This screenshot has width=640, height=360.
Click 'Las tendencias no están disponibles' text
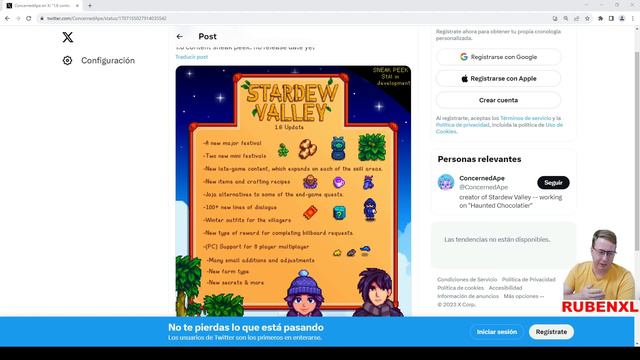tap(497, 240)
